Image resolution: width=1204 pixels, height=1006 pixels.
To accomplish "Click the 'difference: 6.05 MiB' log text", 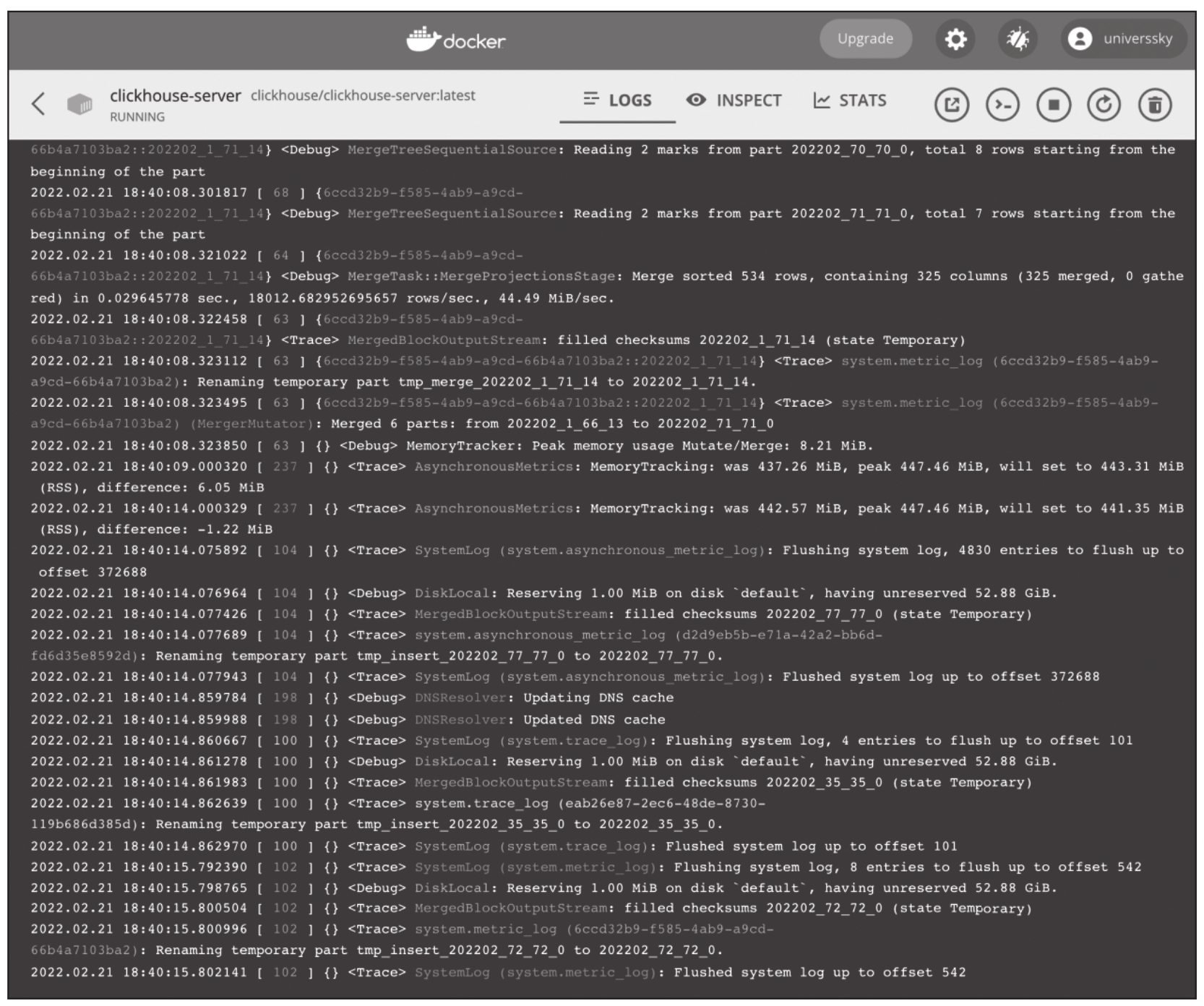I will coord(181,488).
